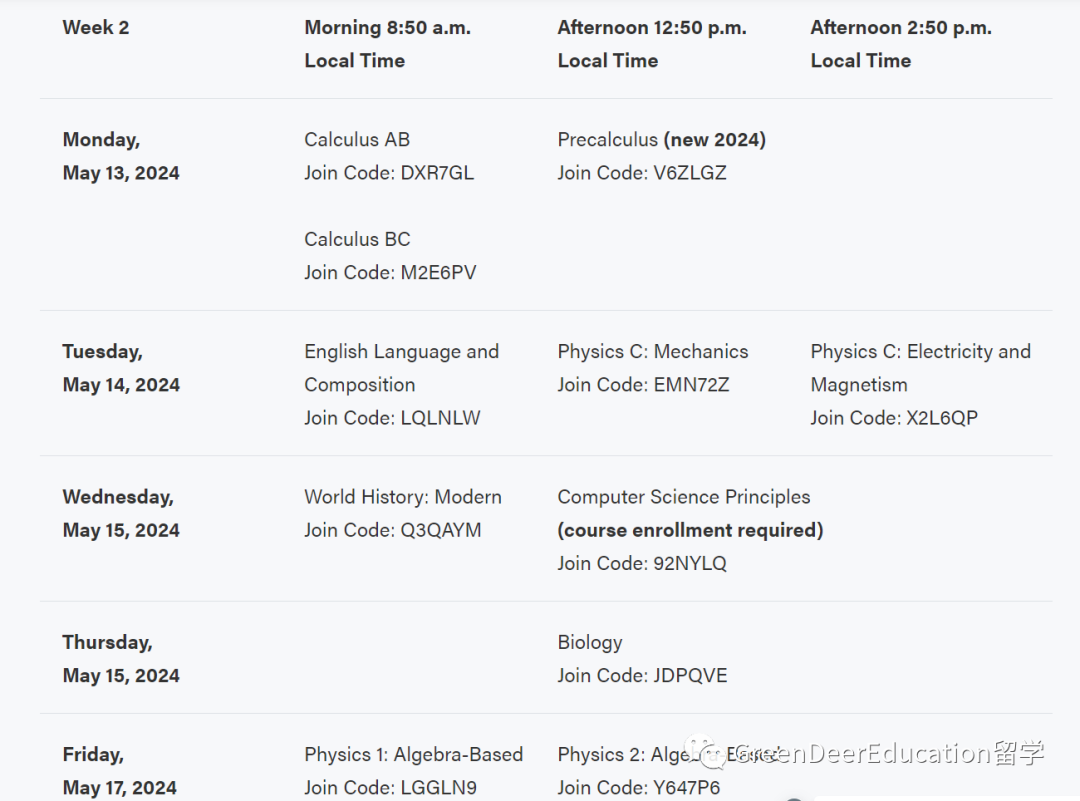Click Physics C: Mechanics entry

click(652, 352)
